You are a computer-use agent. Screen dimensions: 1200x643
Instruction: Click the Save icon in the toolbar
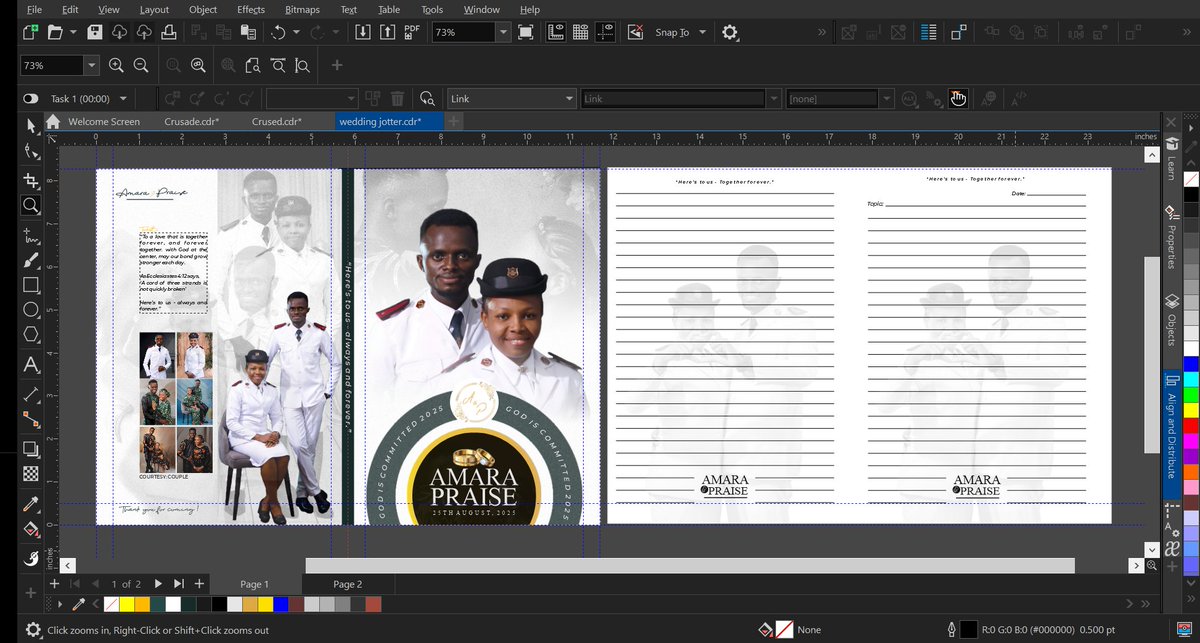[x=95, y=32]
